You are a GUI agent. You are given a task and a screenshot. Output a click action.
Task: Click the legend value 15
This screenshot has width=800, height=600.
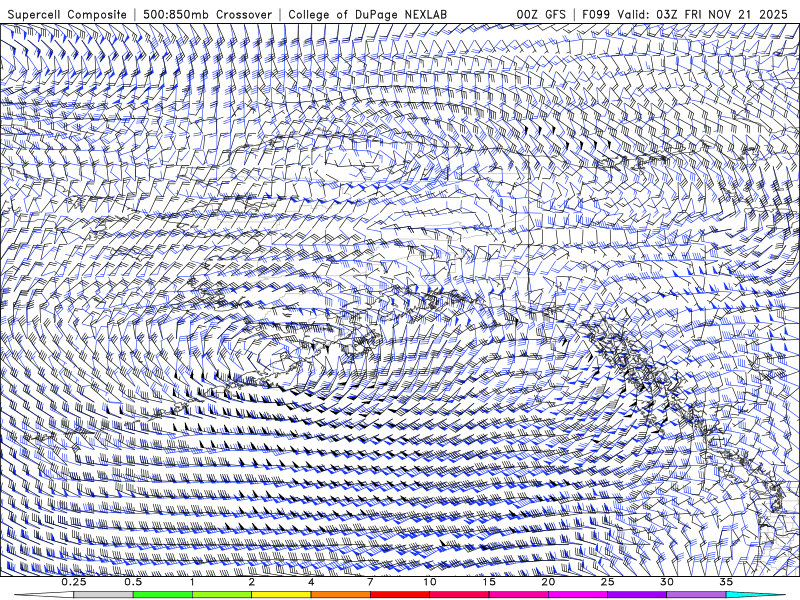489,582
